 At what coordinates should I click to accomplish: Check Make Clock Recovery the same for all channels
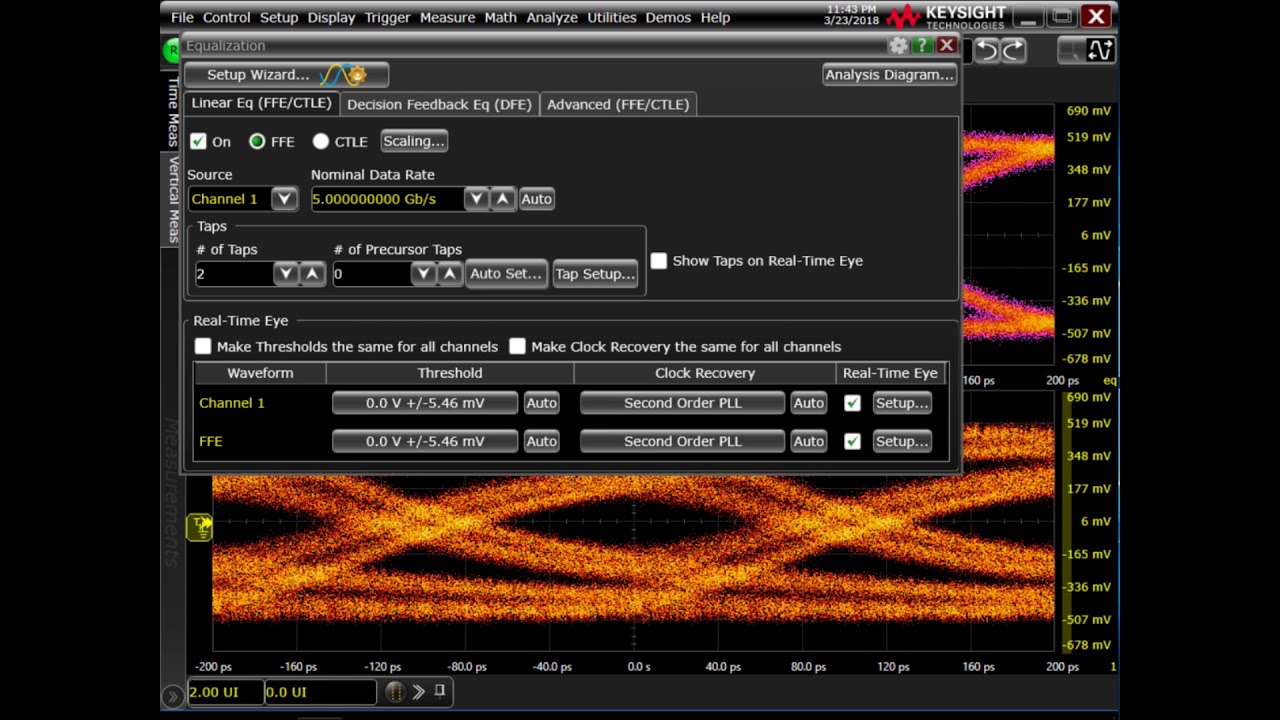[517, 347]
